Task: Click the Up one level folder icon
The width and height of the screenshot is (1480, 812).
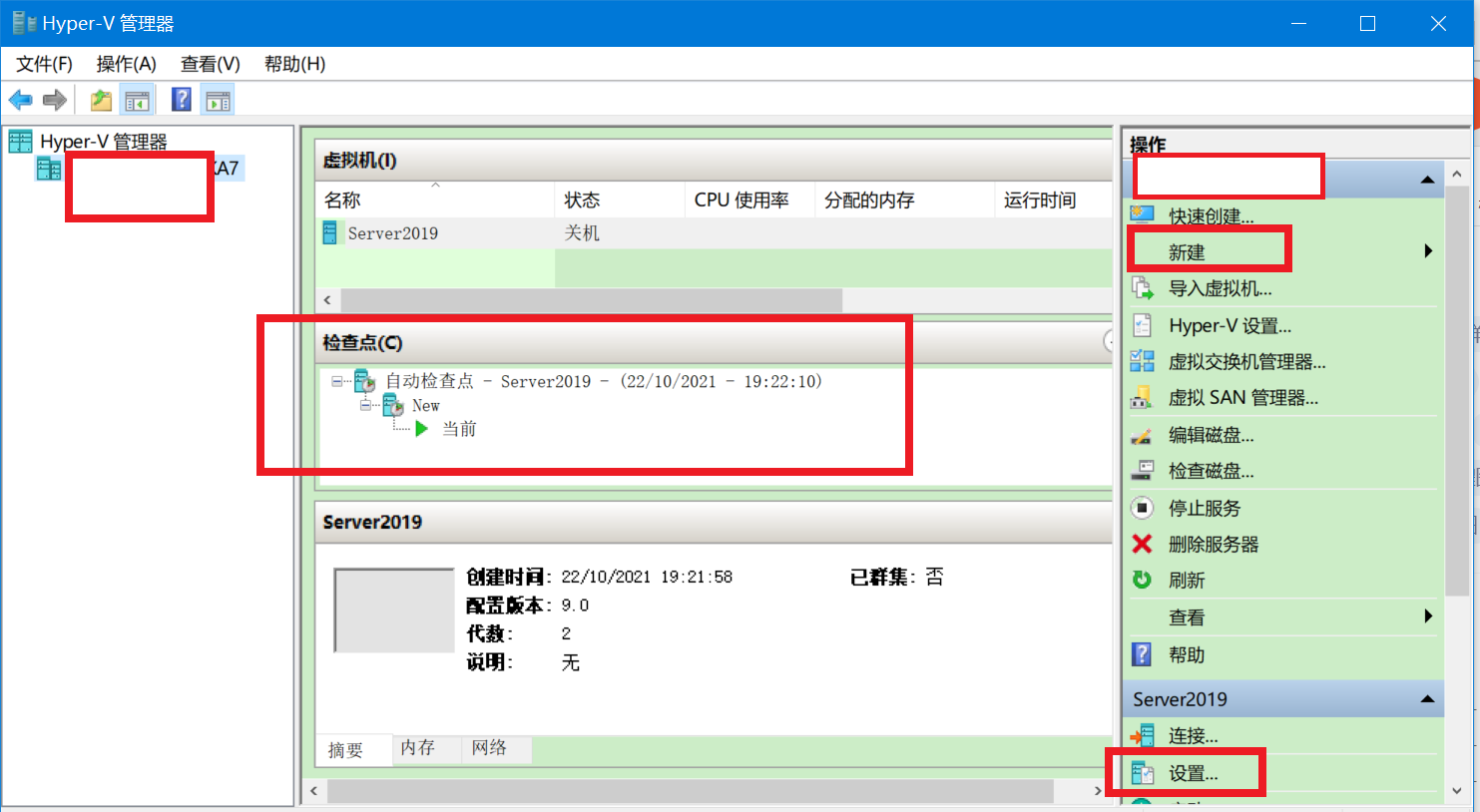Action: (x=101, y=100)
